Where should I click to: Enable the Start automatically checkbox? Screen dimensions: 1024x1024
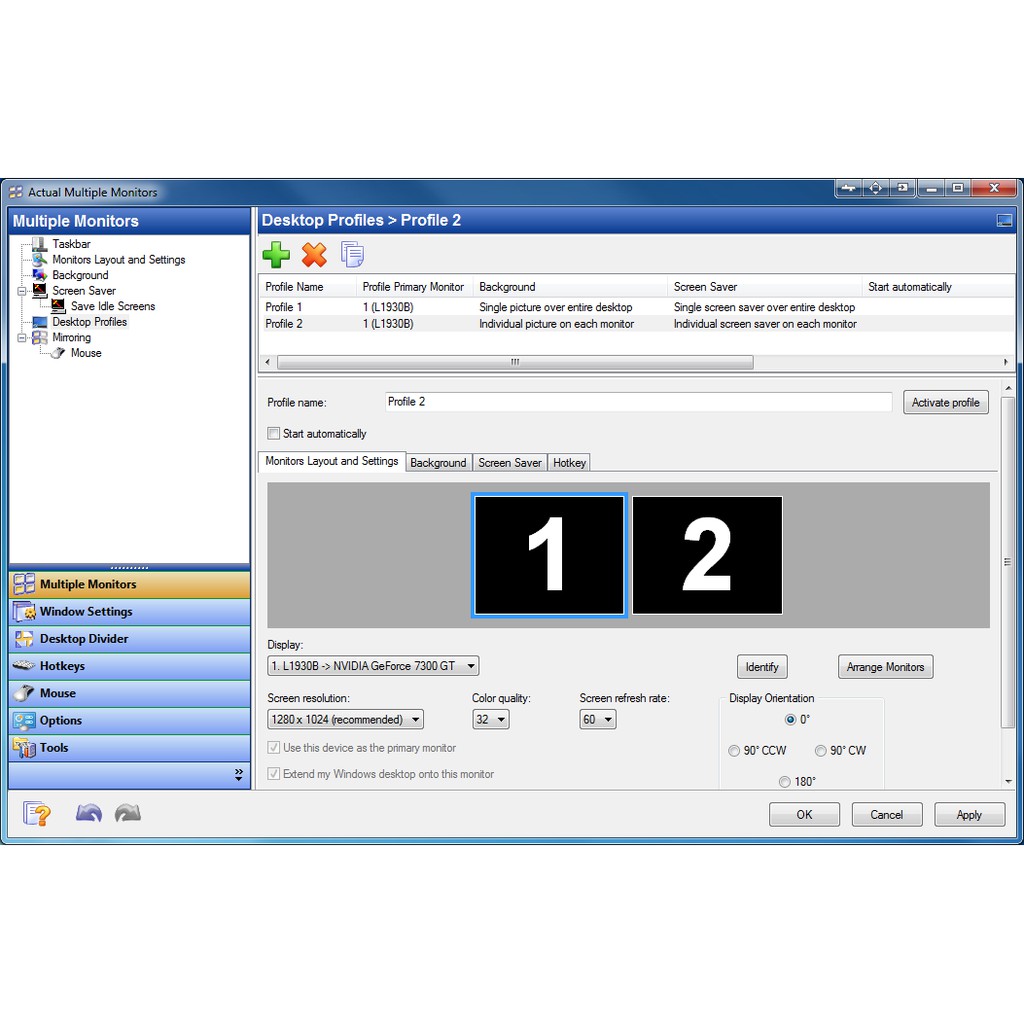click(x=274, y=434)
